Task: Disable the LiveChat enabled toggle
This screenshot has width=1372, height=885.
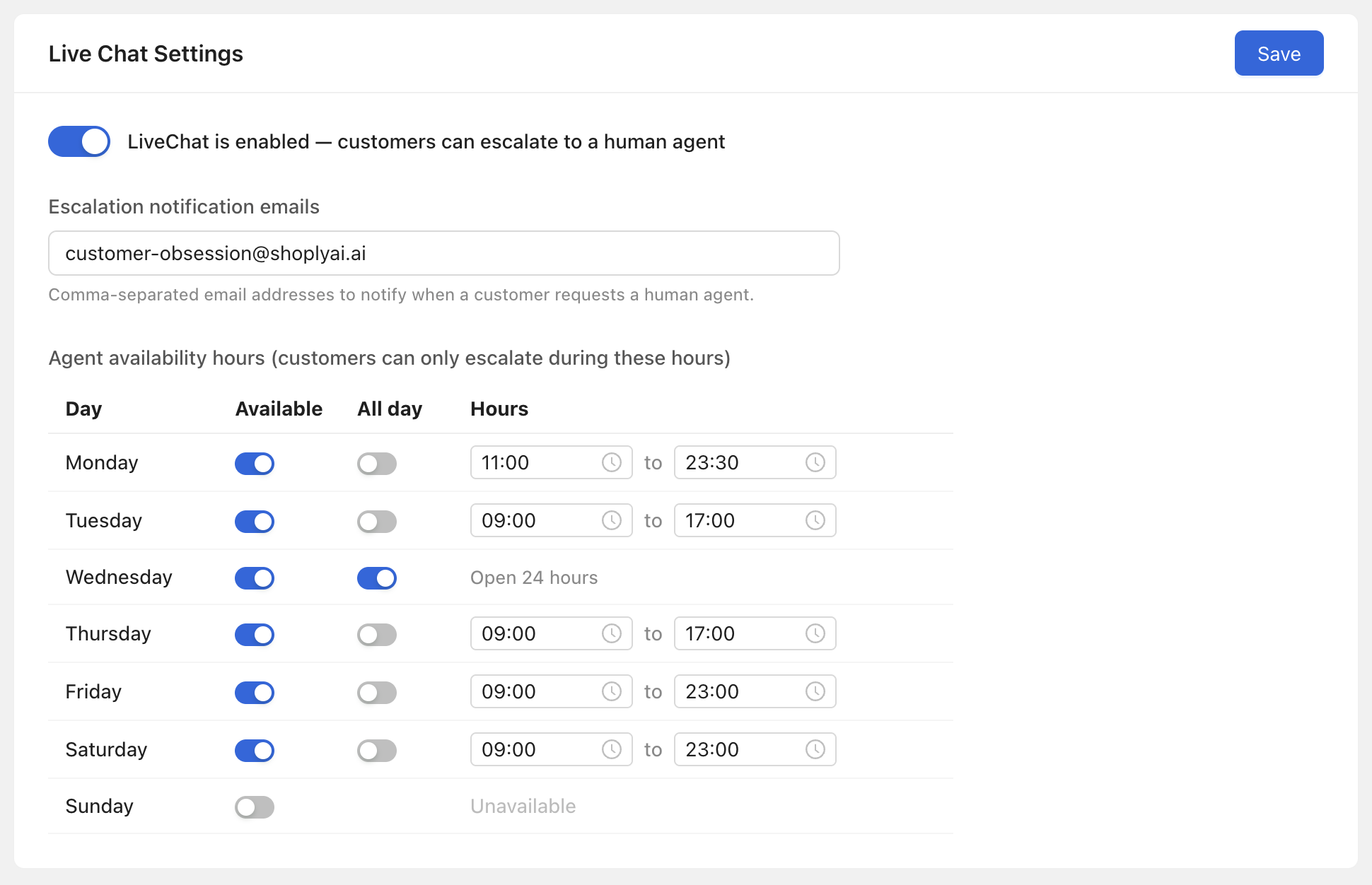Action: click(x=79, y=141)
